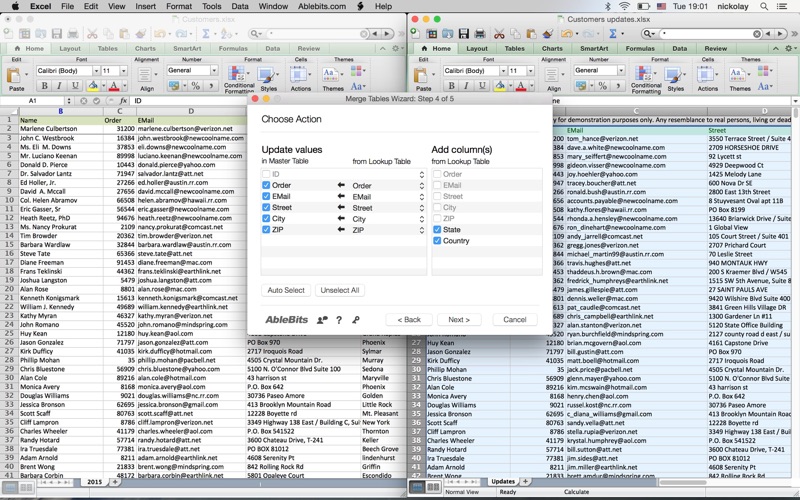Open font name dropdown in Customers updates ribbon
The image size is (800, 500).
503,70
